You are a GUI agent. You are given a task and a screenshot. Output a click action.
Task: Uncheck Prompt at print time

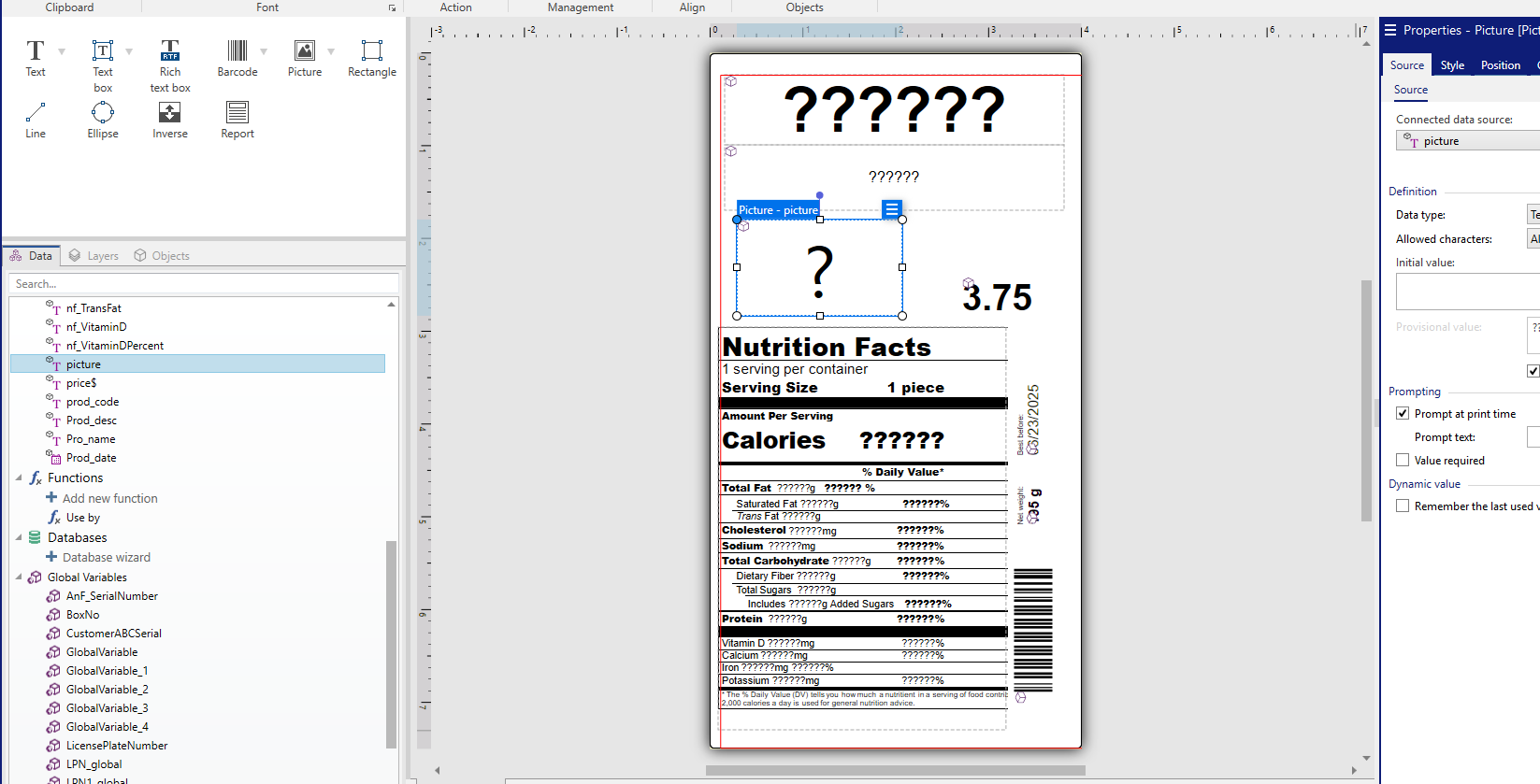tap(1403, 413)
